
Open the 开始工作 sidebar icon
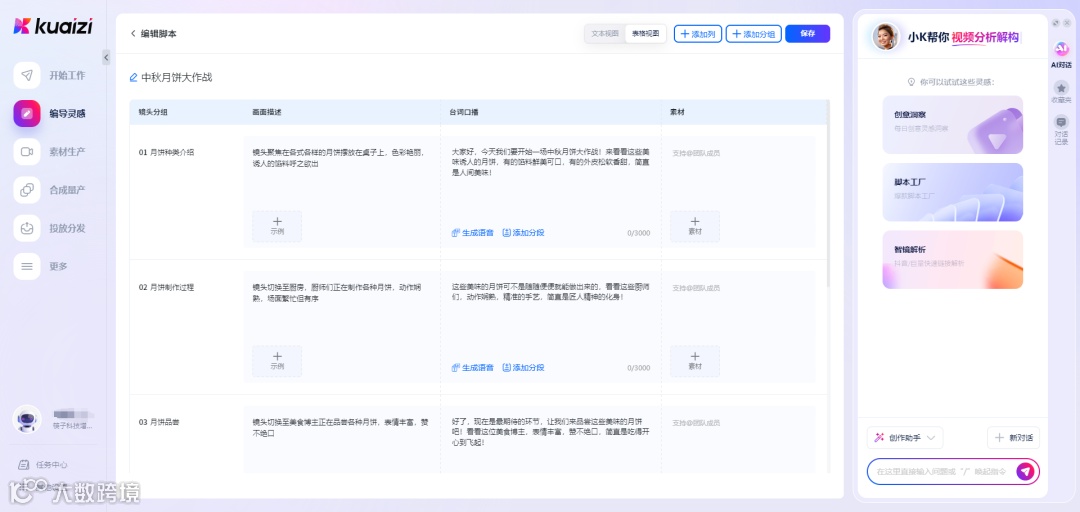[27, 75]
